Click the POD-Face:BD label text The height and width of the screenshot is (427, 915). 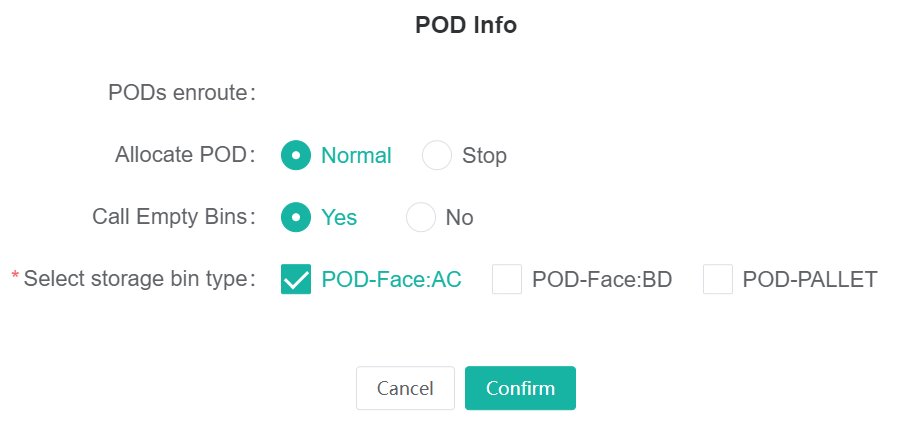[x=602, y=280]
